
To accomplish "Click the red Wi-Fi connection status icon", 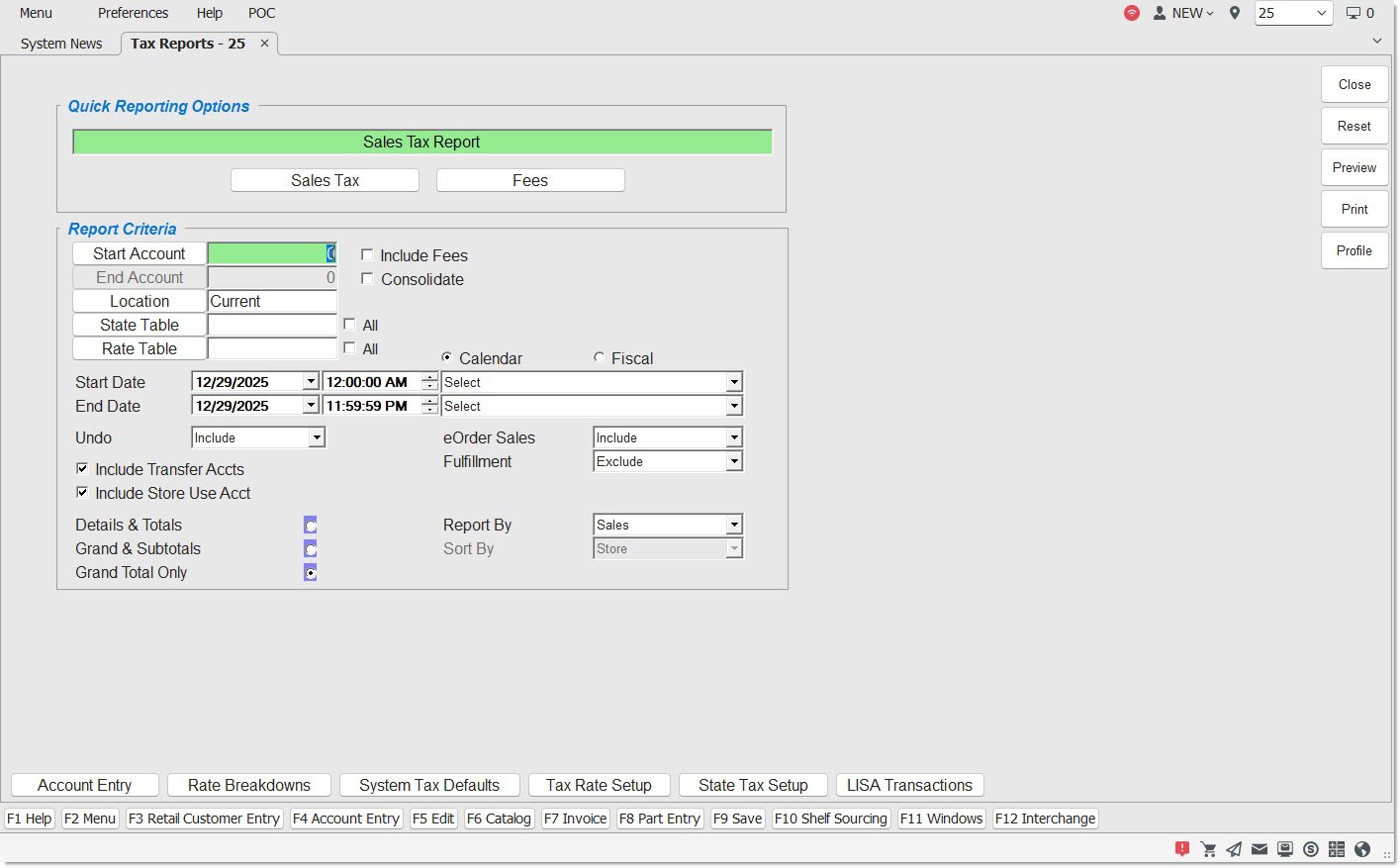I will click(1132, 13).
